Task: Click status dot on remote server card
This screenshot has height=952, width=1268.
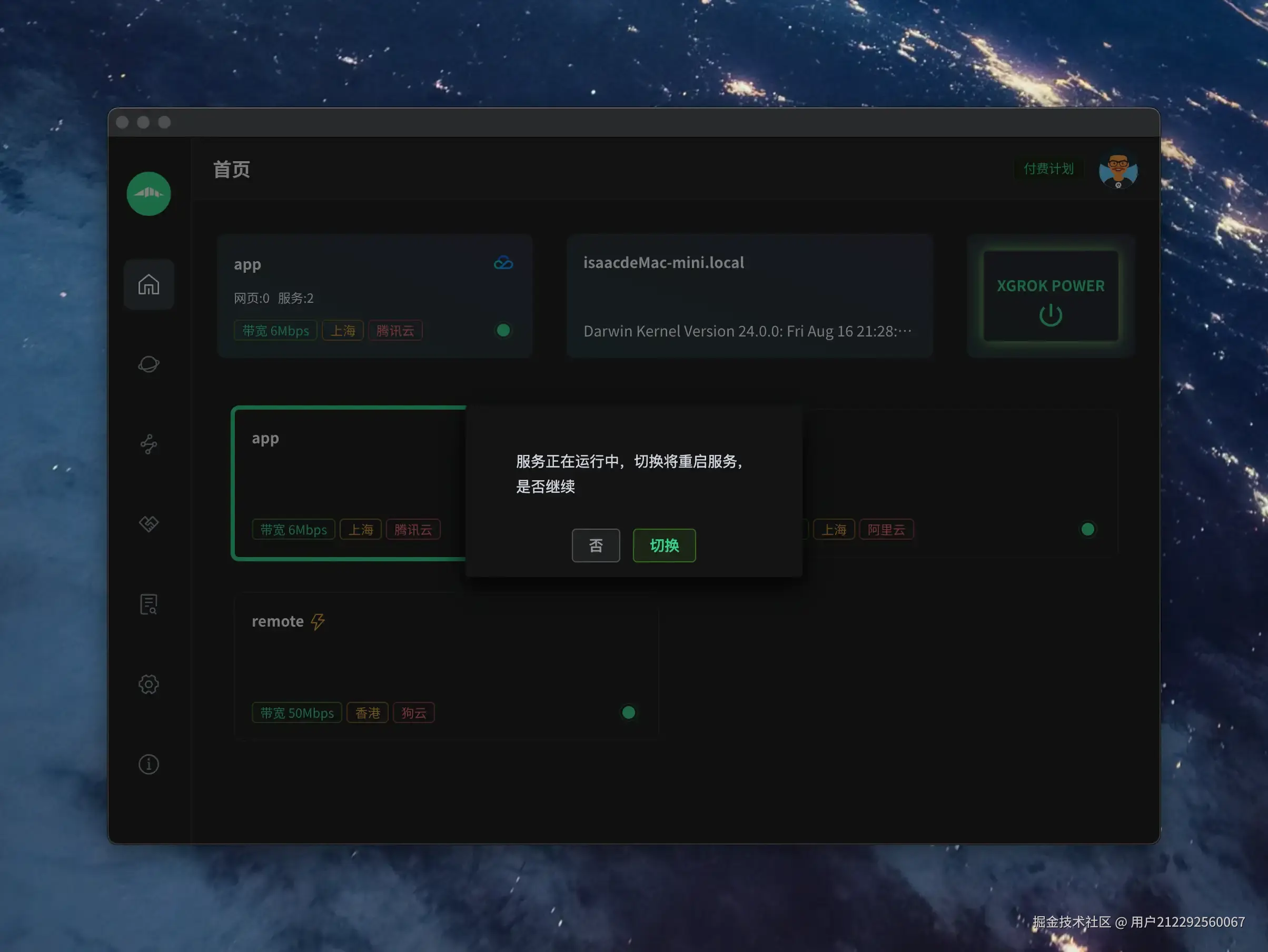Action: click(628, 712)
